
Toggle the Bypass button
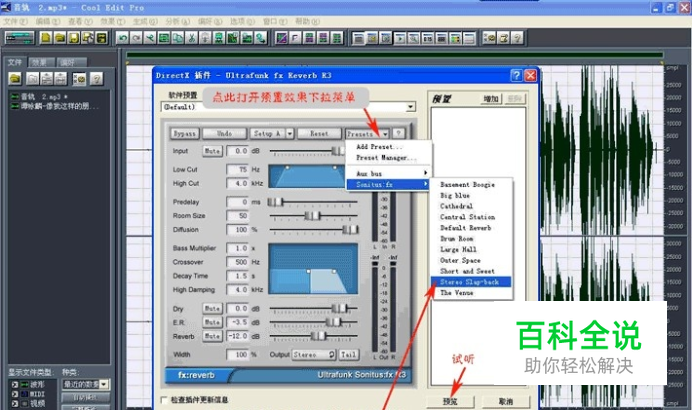point(184,133)
